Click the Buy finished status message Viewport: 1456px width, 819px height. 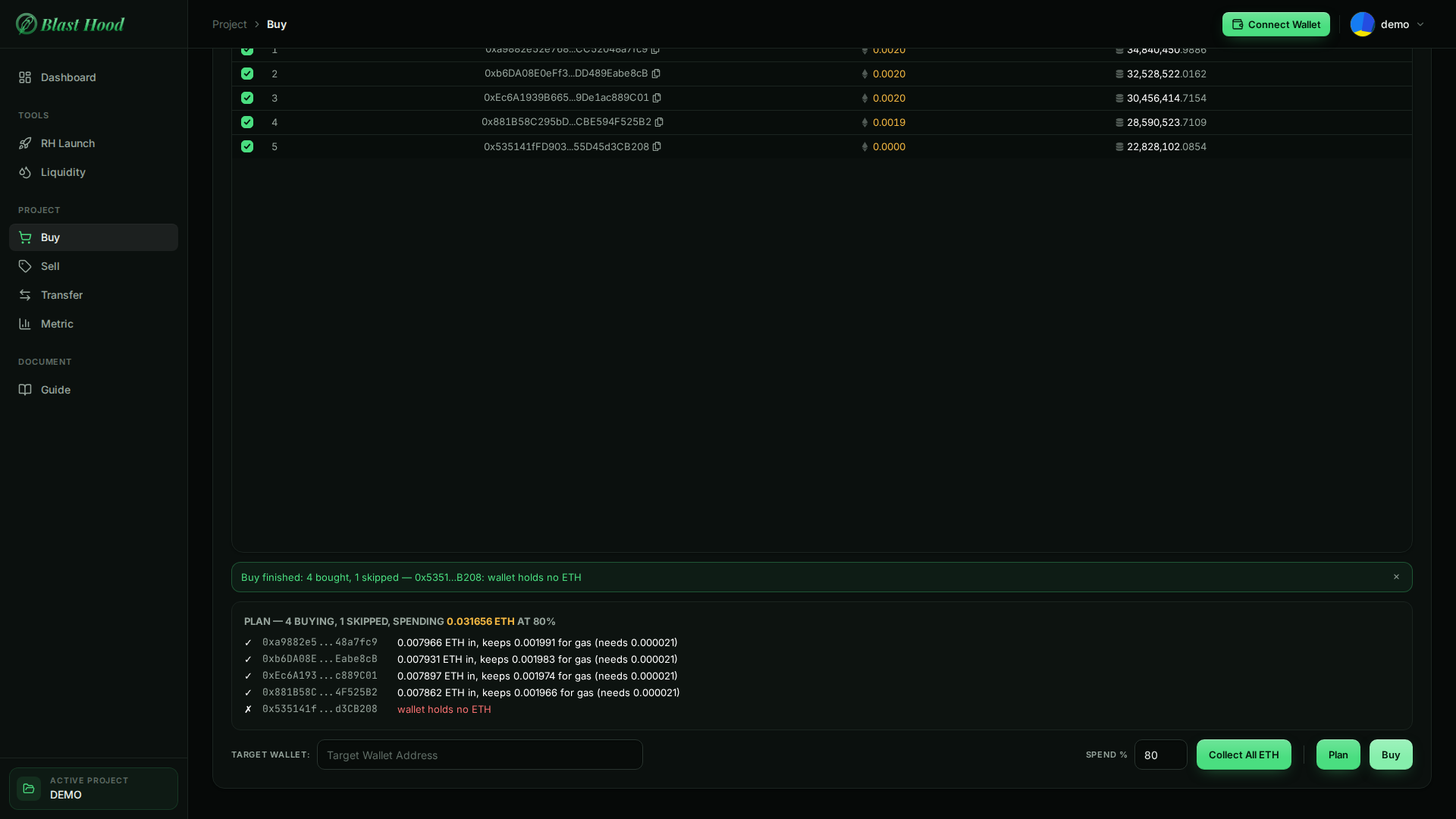coord(411,577)
